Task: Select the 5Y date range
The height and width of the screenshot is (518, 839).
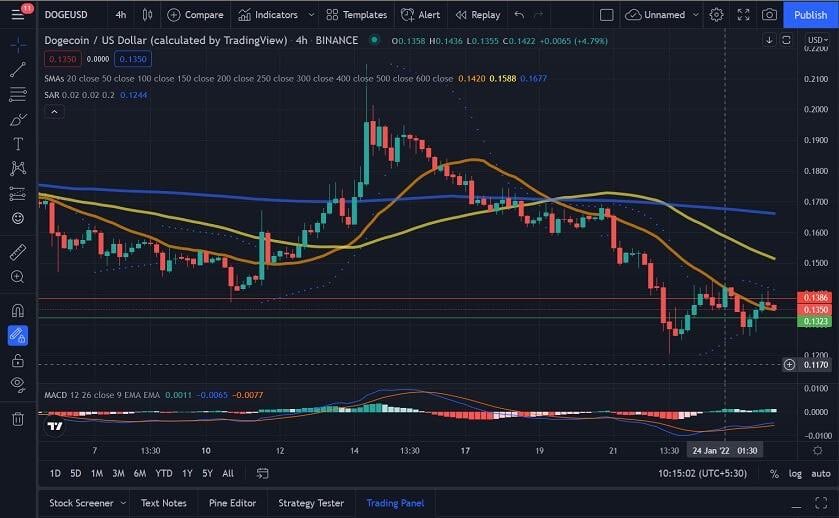Action: [207, 473]
